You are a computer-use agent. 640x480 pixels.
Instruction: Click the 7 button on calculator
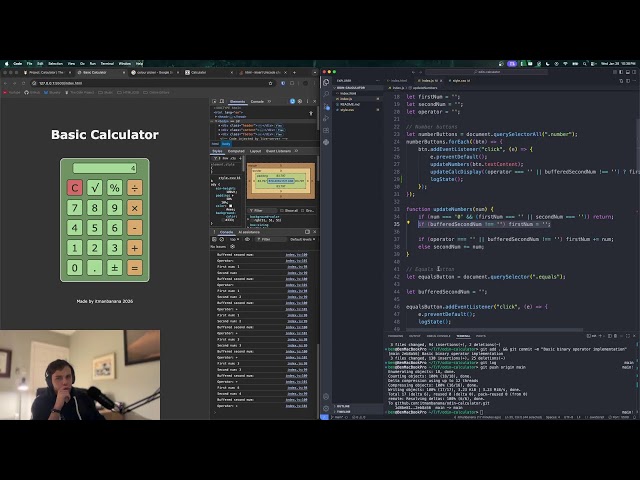(x=75, y=208)
